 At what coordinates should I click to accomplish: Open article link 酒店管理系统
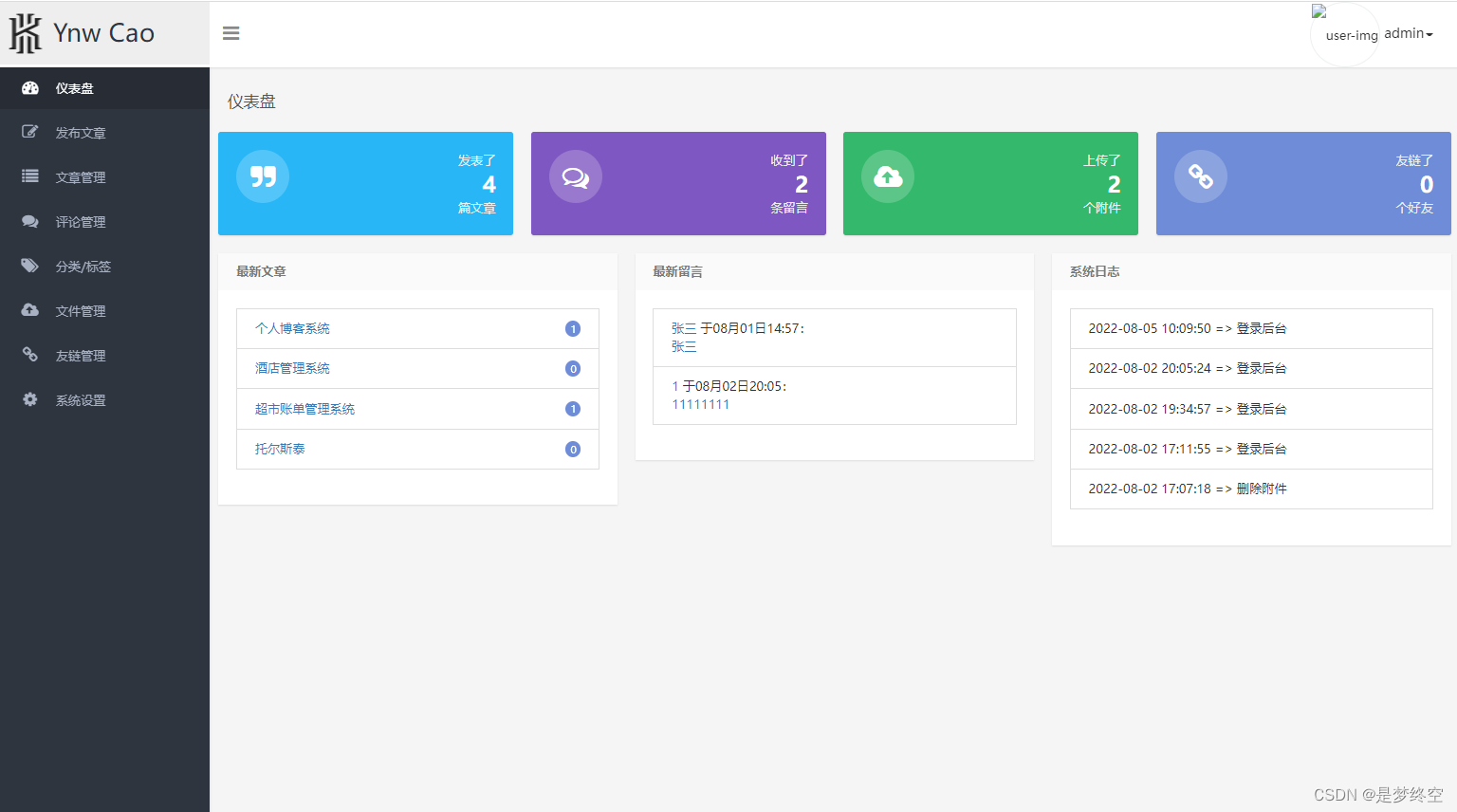pos(292,368)
